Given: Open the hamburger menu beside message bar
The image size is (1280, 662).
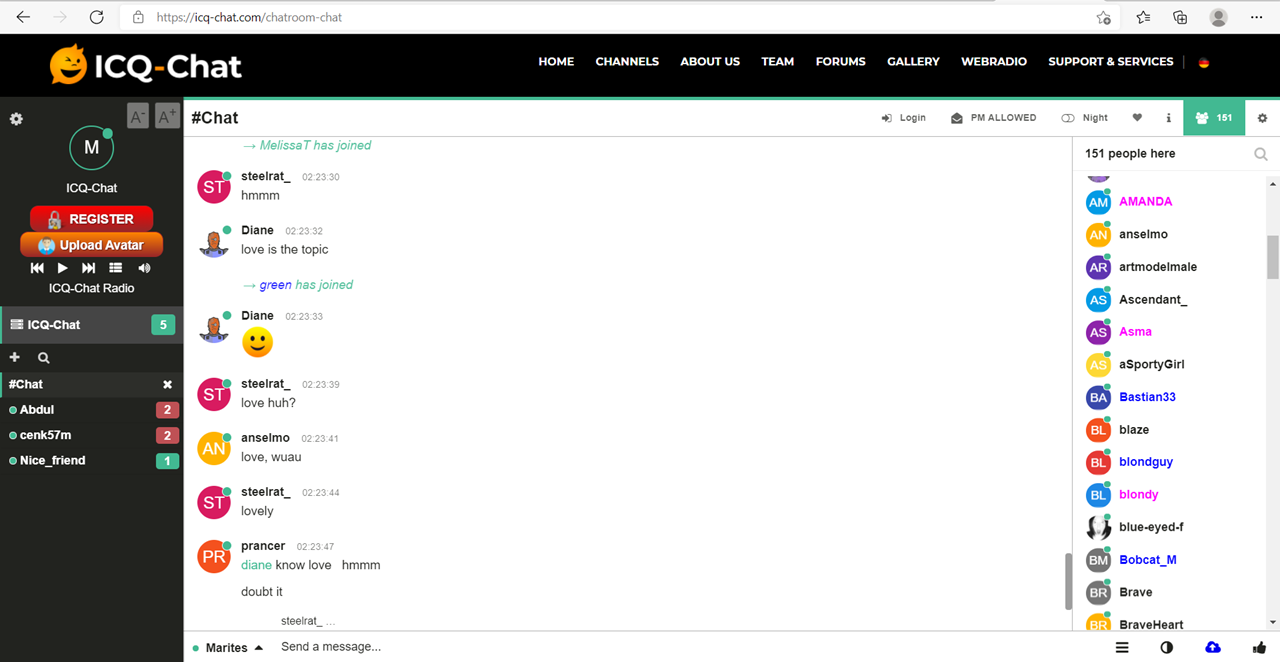Looking at the screenshot, I should point(1122,647).
